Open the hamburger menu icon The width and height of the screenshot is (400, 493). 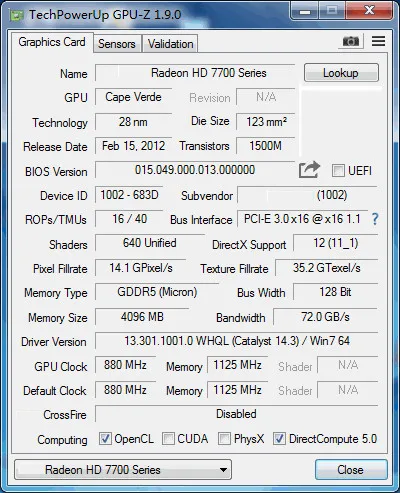coord(378,41)
